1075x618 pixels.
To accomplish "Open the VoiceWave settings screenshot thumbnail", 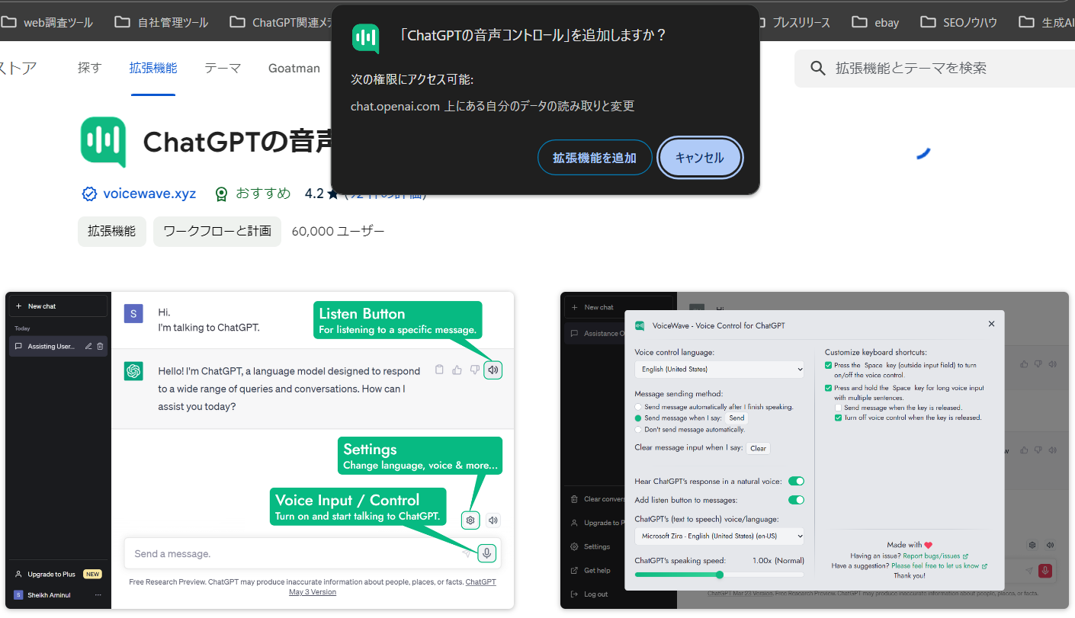I will point(814,451).
